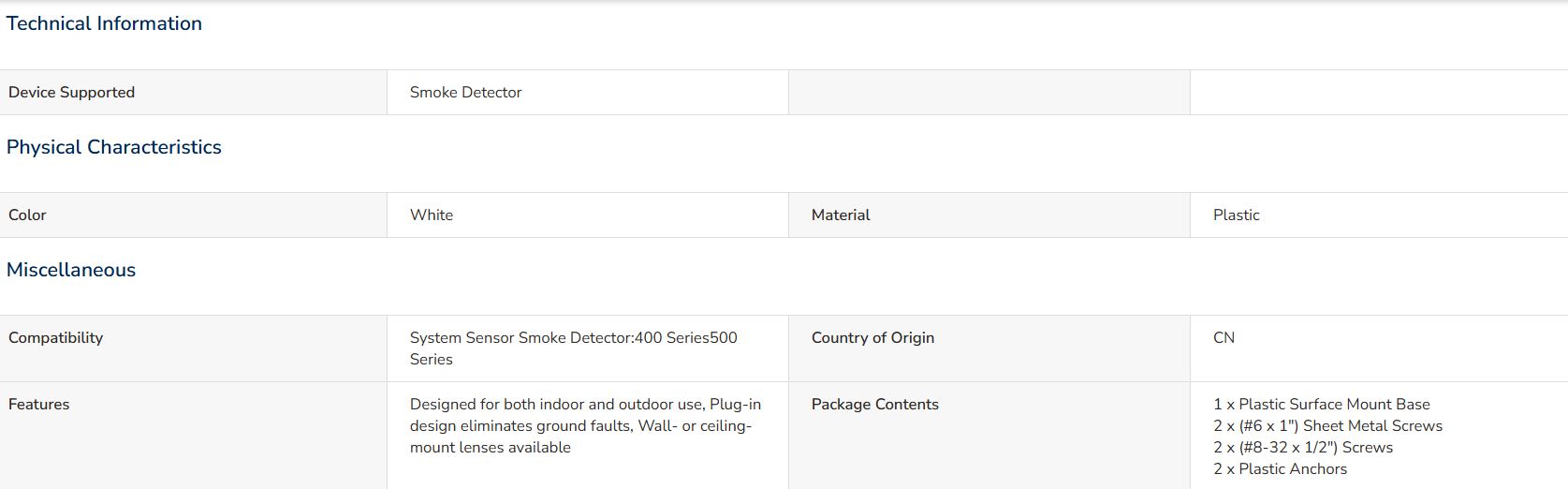Image resolution: width=1568 pixels, height=489 pixels.
Task: Click the Compatibility label cell
Action: click(x=193, y=348)
